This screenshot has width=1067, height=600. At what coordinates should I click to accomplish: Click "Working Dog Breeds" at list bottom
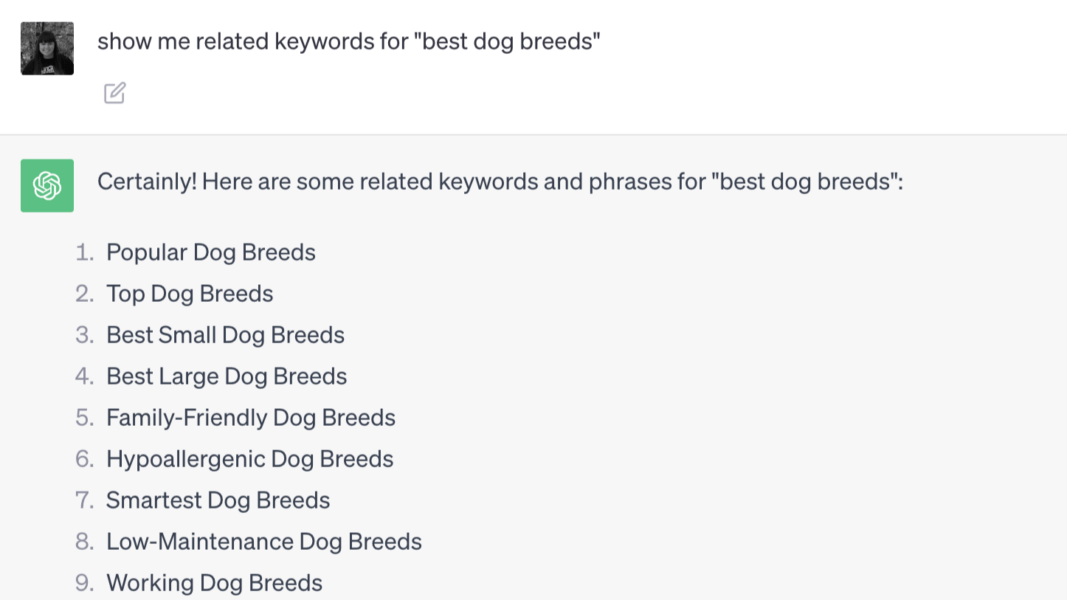[214, 582]
